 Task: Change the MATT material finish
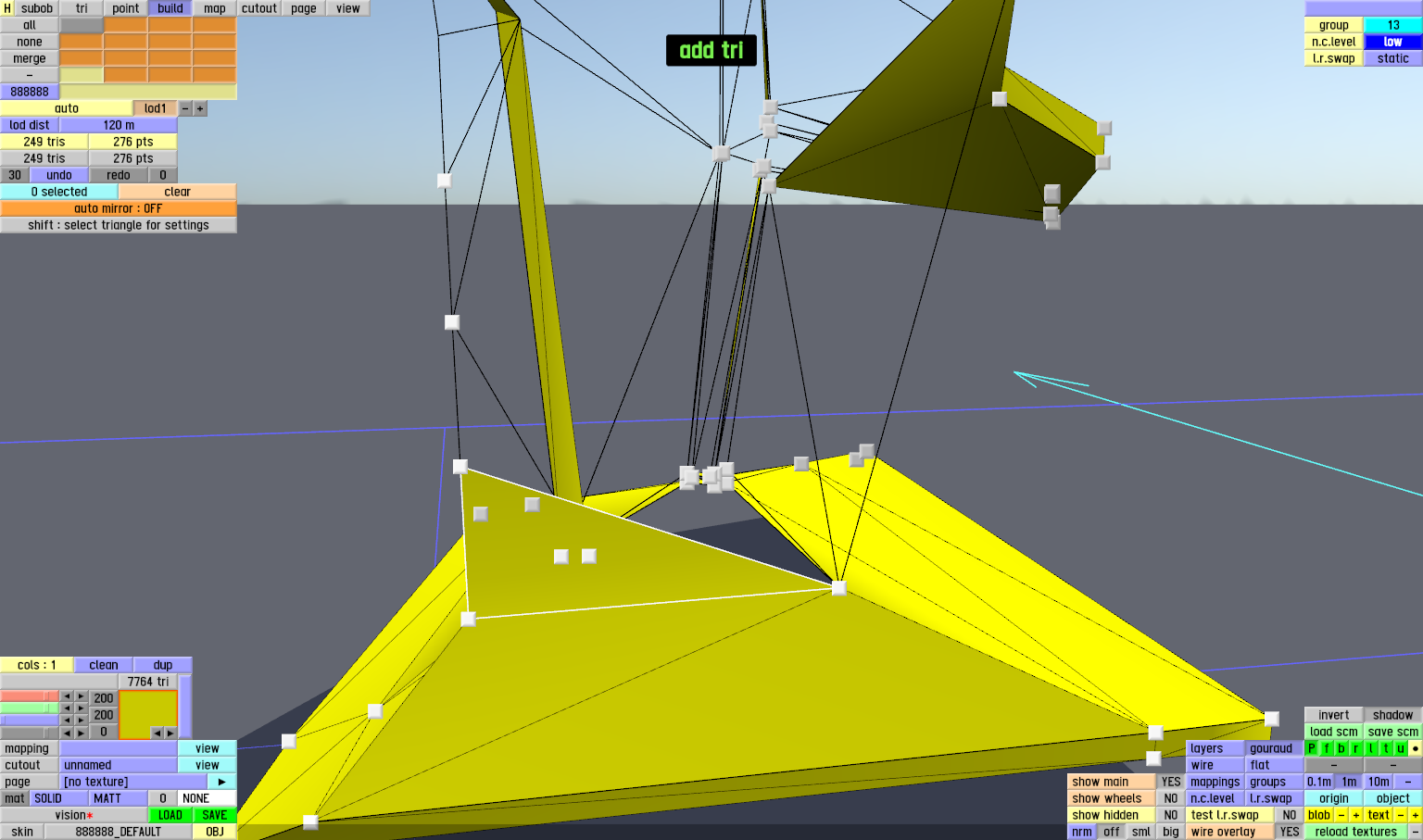(x=119, y=798)
